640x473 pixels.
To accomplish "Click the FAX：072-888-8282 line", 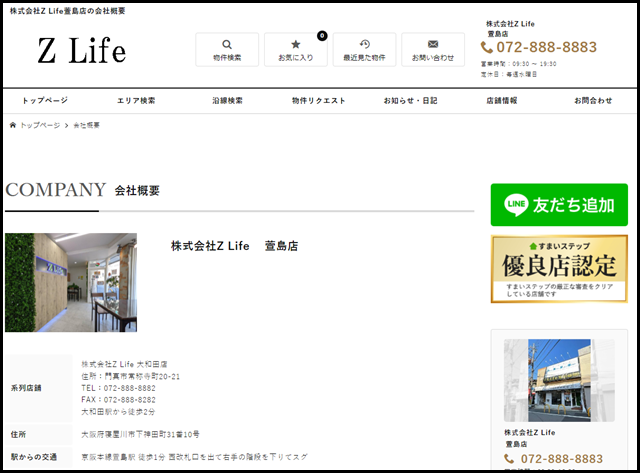I will click(118, 400).
